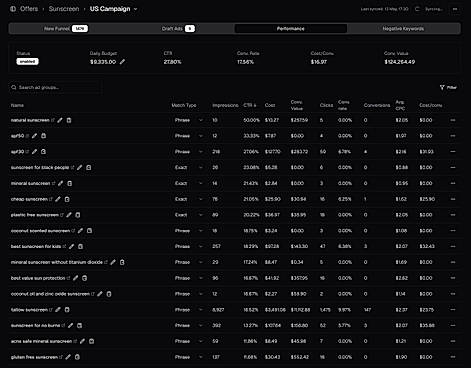The height and width of the screenshot is (368, 471).
Task: Select the $16.97 Cost/Conv summary value
Action: 319,62
